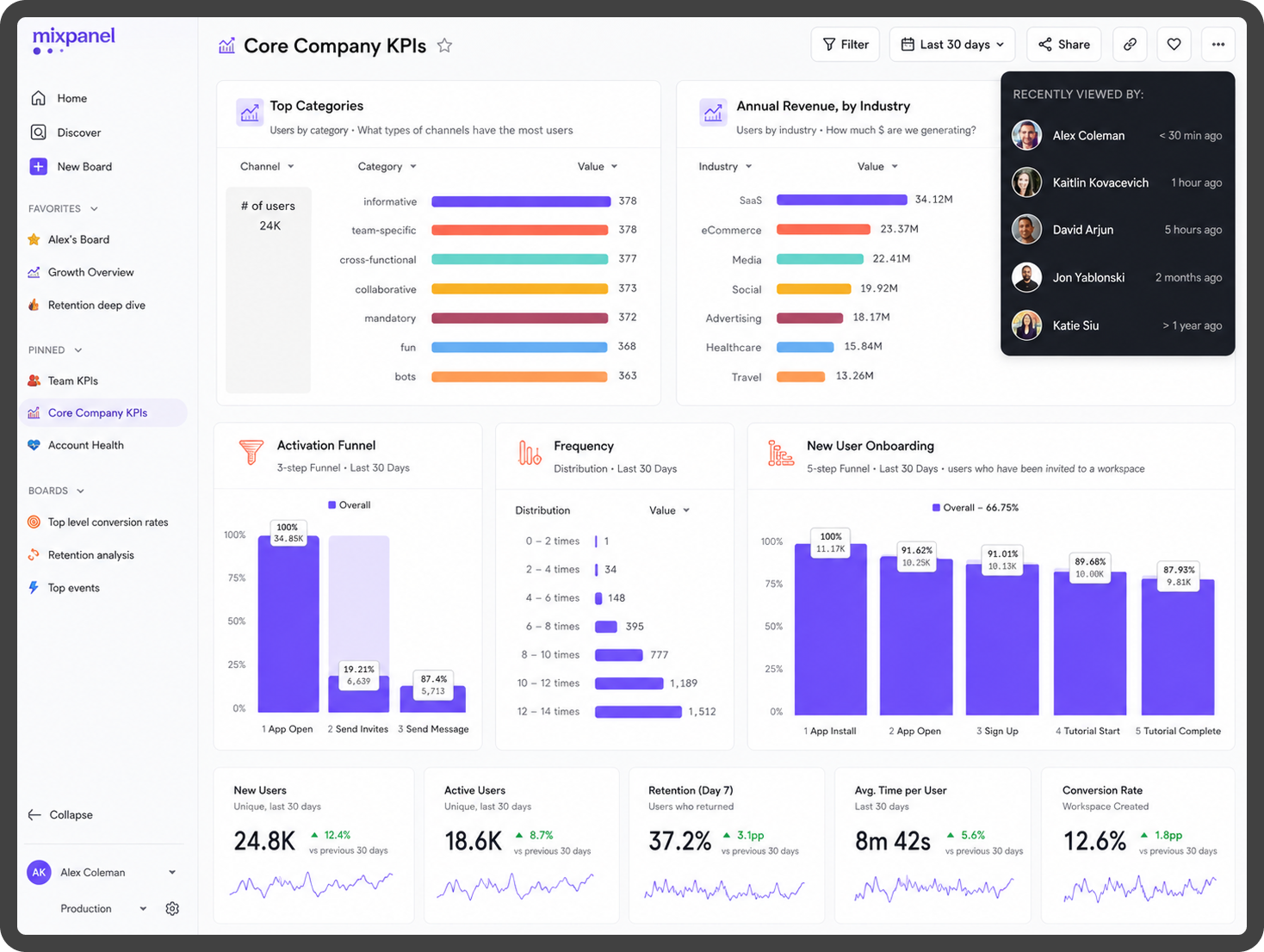Open the Industry column dropdown
Screen dimensions: 1264x952
coord(725,166)
